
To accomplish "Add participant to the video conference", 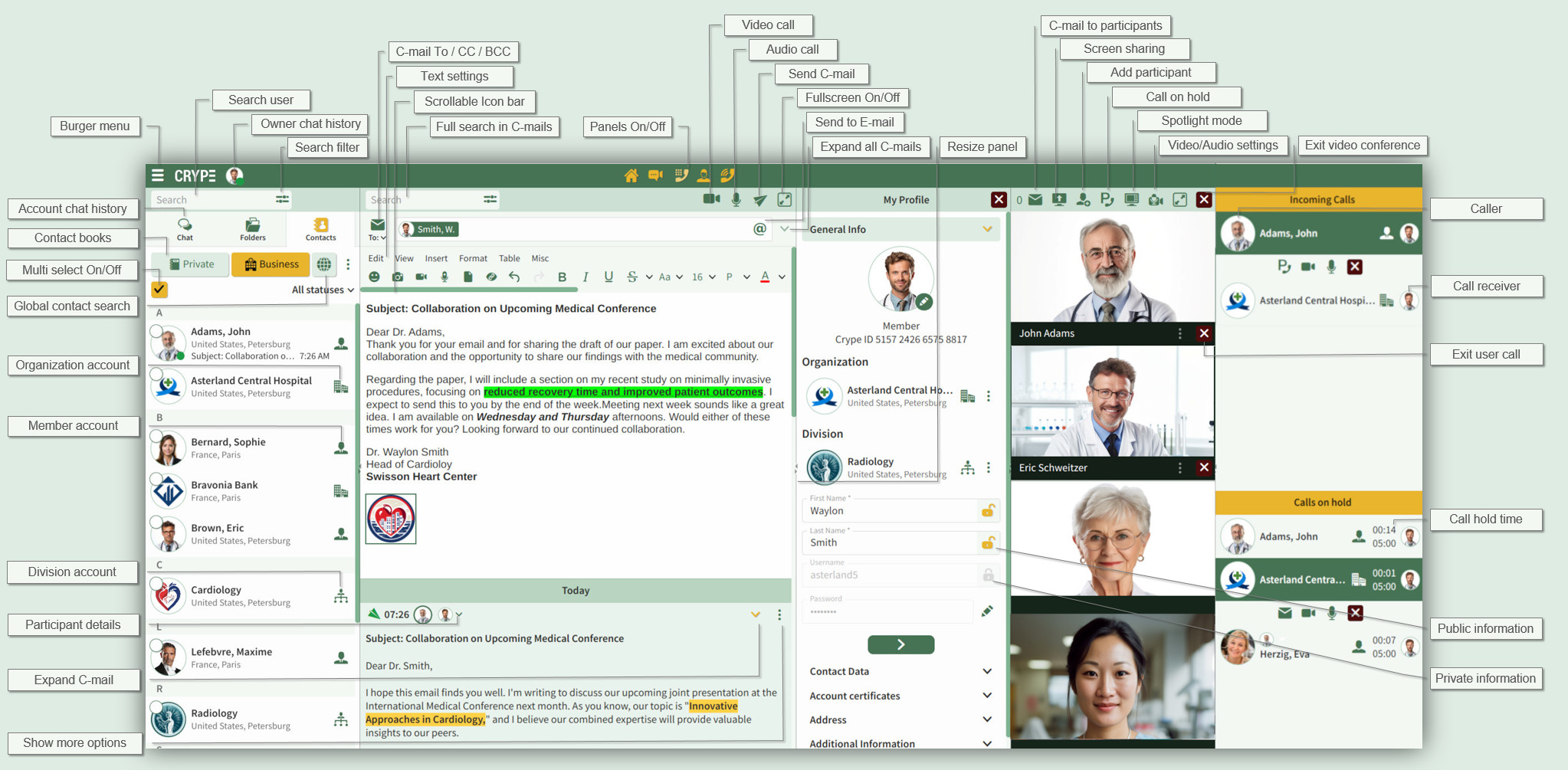I will pyautogui.click(x=1083, y=200).
